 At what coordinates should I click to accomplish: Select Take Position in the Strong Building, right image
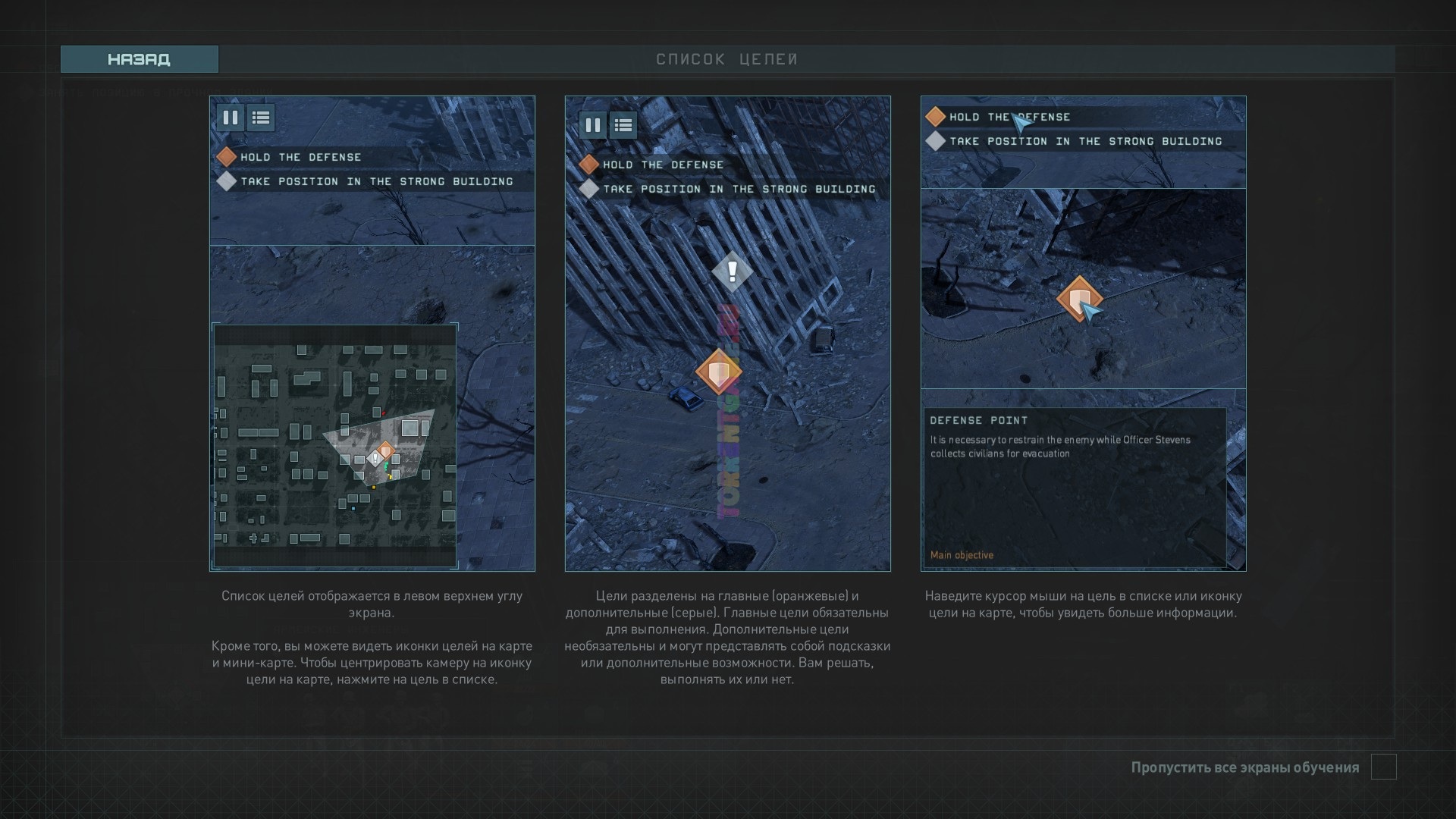point(1085,141)
